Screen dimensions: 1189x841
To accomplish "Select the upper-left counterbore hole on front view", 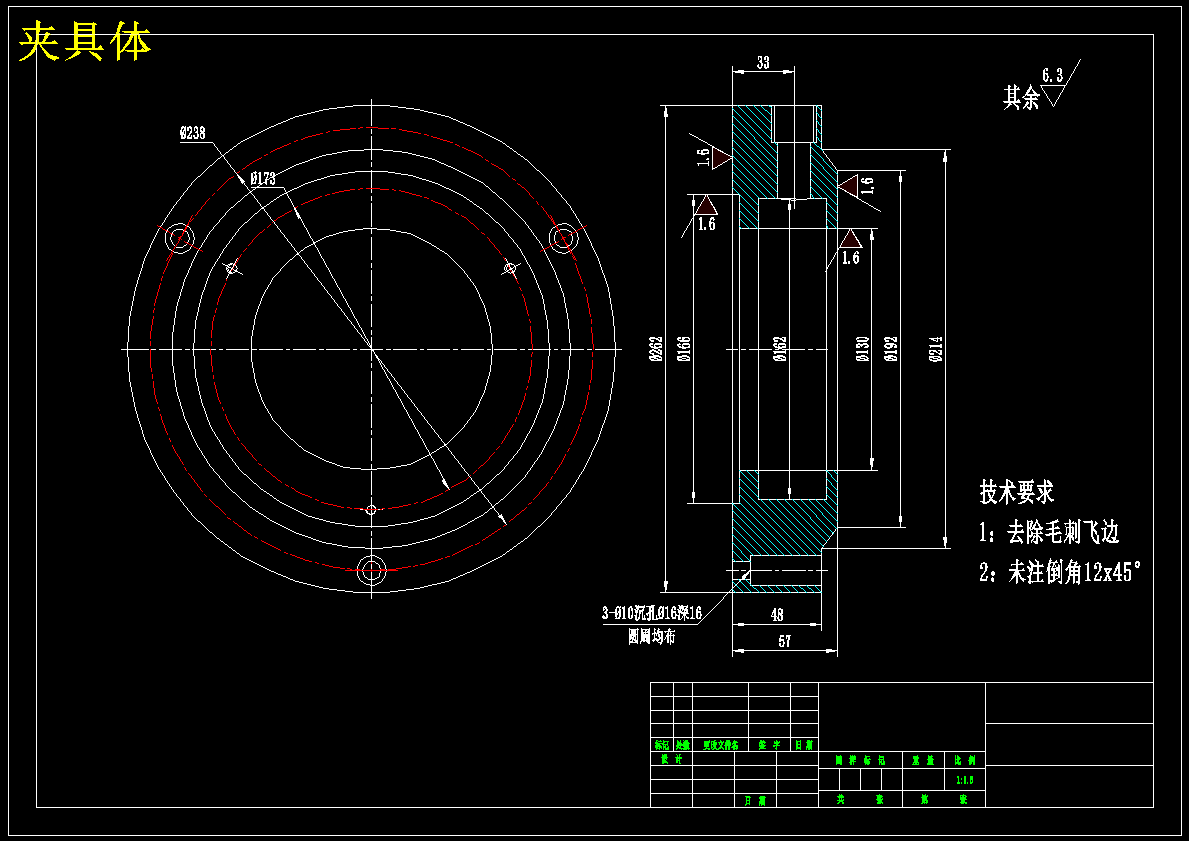I will (x=180, y=238).
